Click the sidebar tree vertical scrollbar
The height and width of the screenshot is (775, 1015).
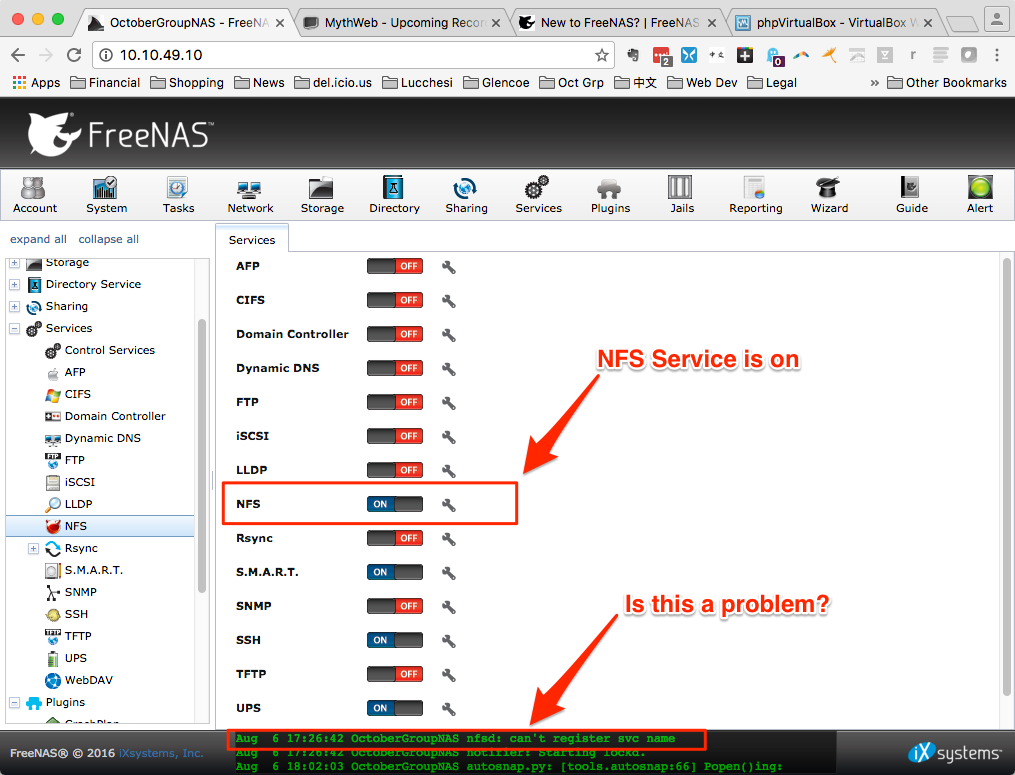tap(202, 456)
